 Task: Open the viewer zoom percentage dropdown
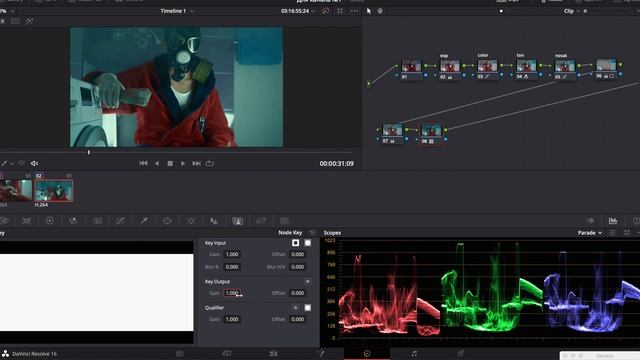point(7,11)
